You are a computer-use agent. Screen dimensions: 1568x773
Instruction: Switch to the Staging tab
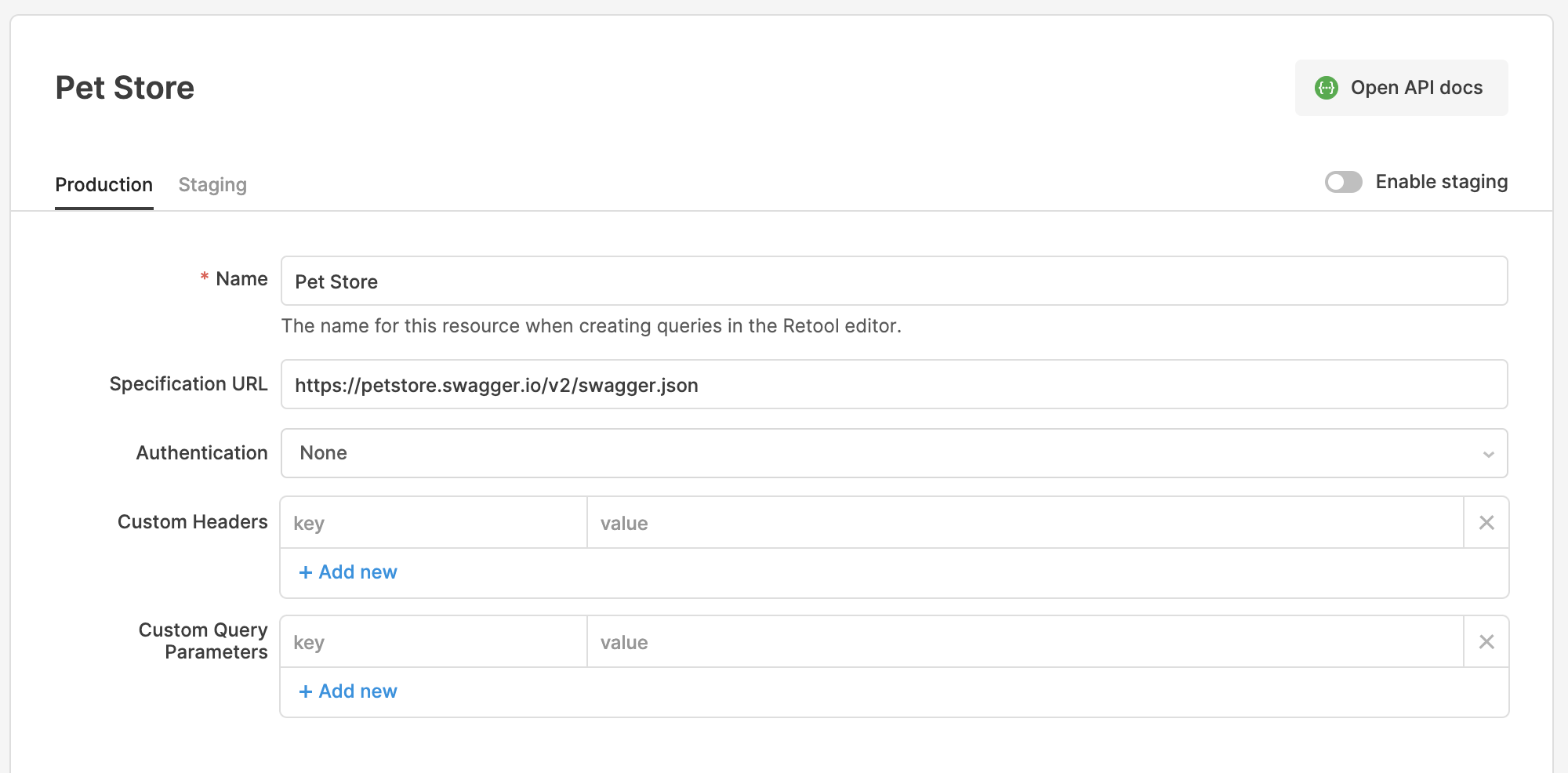[x=212, y=185]
